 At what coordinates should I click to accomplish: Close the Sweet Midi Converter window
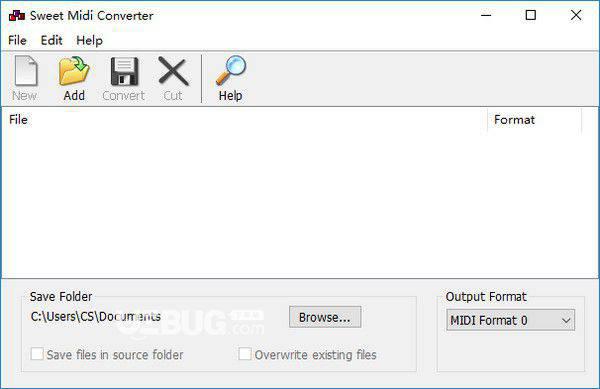click(x=576, y=15)
